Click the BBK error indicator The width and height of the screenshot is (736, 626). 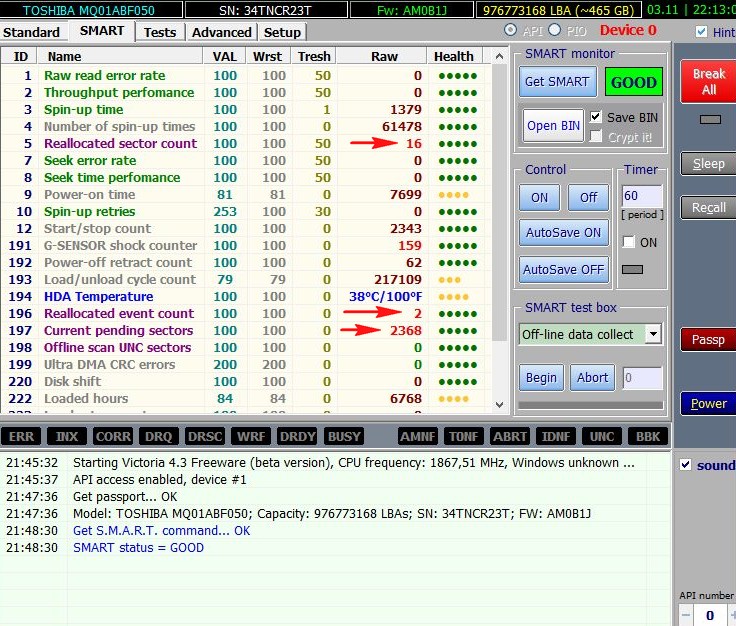tap(648, 436)
